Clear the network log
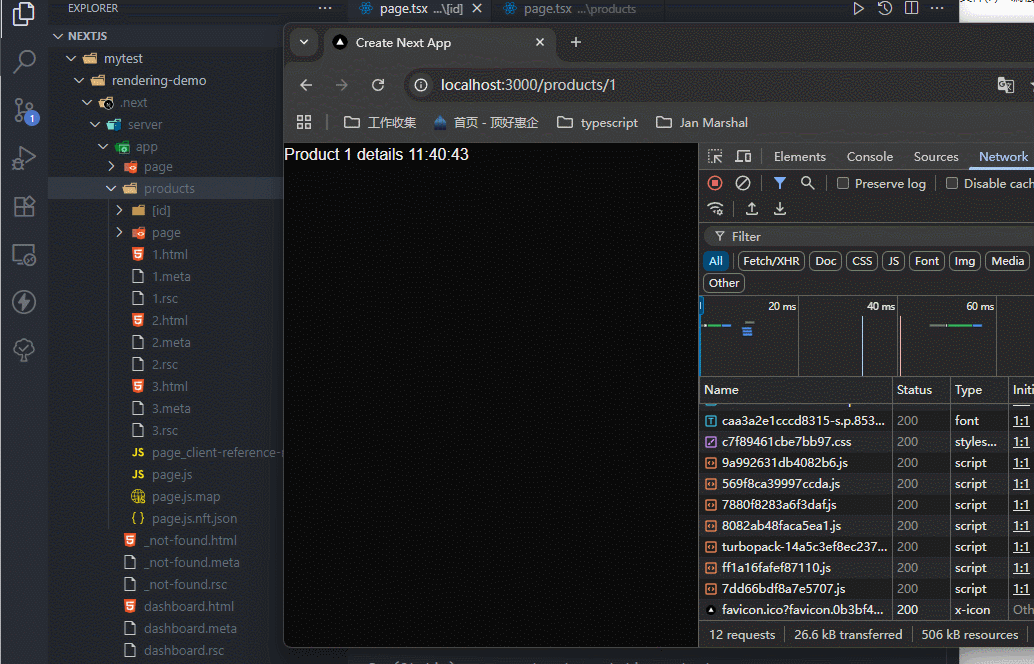Image resolution: width=1034 pixels, height=664 pixels. pyautogui.click(x=743, y=183)
